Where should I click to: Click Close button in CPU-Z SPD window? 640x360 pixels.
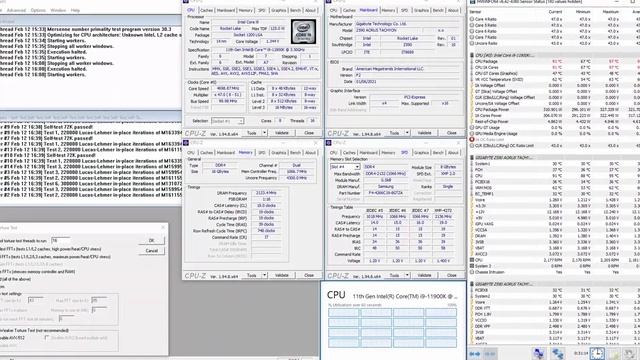pyautogui.click(x=451, y=275)
